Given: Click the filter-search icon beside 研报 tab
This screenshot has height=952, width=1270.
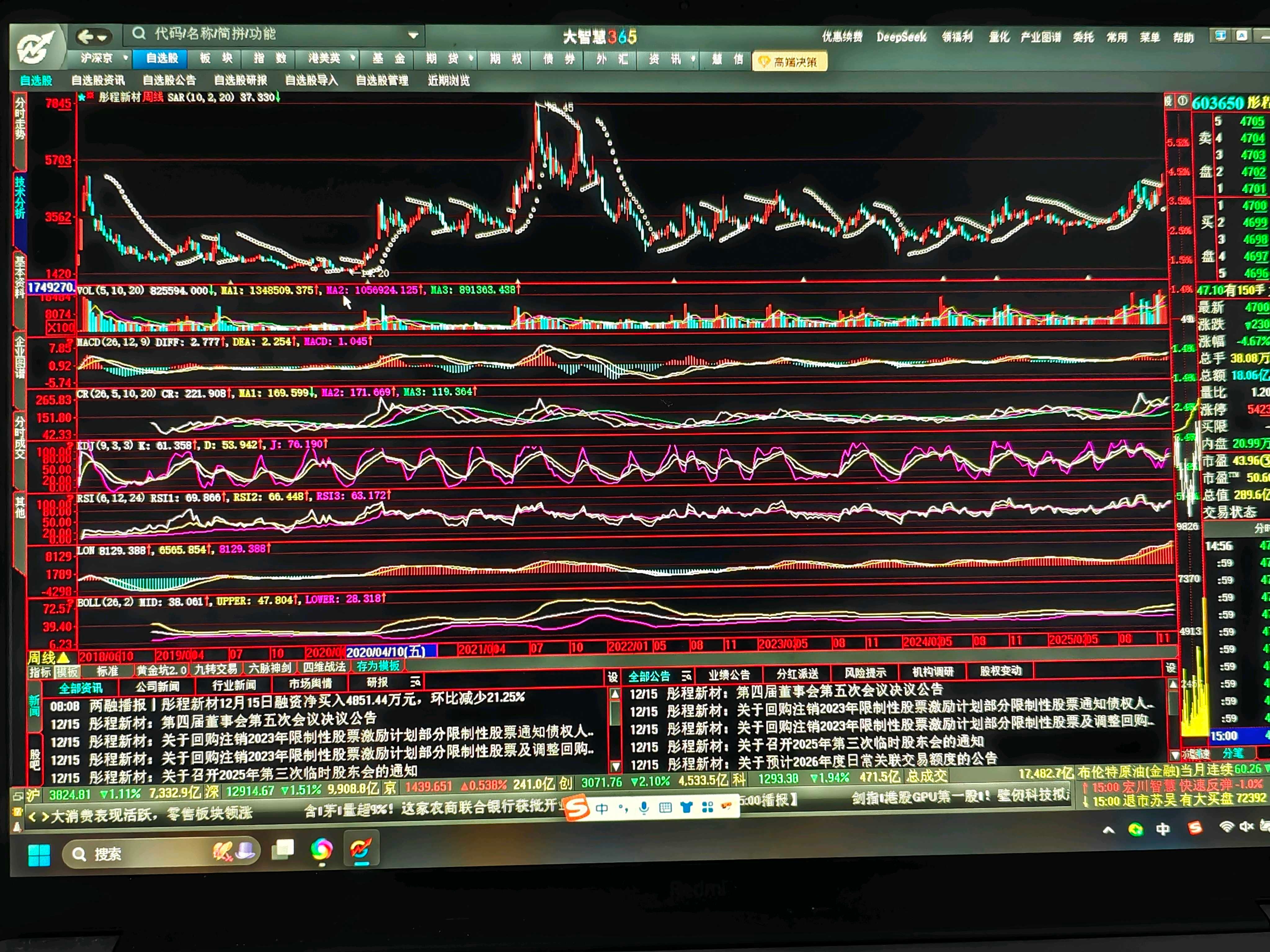Looking at the screenshot, I should 415,682.
